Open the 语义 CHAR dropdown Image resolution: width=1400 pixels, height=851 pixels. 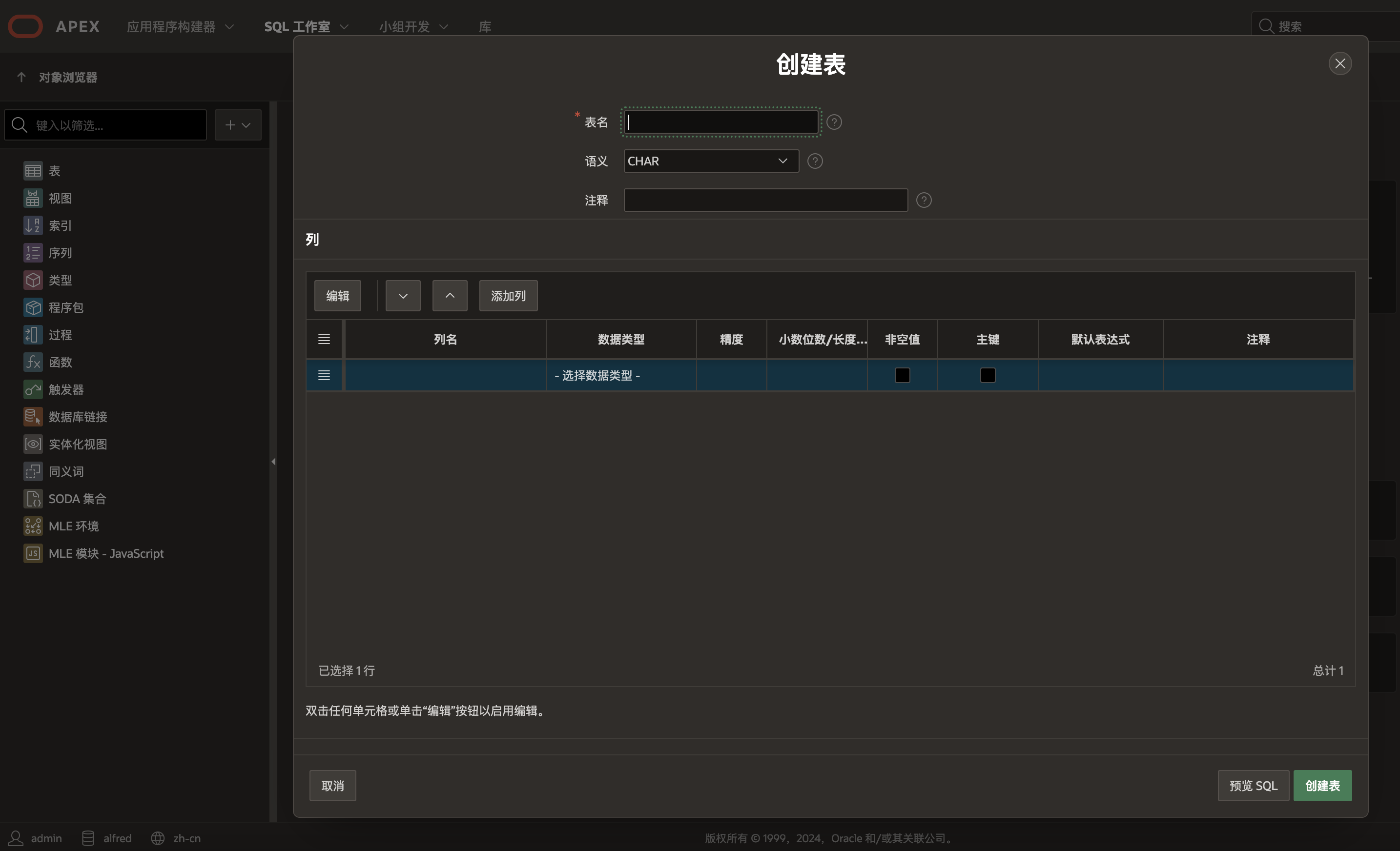click(710, 162)
